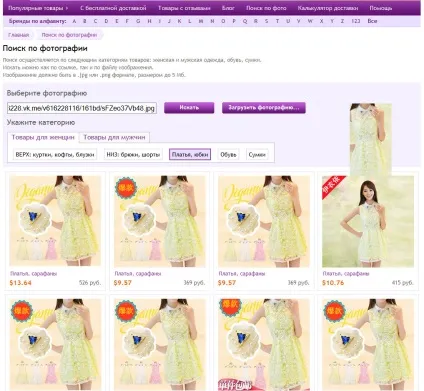Filter brands by letter D
Image resolution: width=424 pixels, height=391 pixels.
(x=106, y=21)
